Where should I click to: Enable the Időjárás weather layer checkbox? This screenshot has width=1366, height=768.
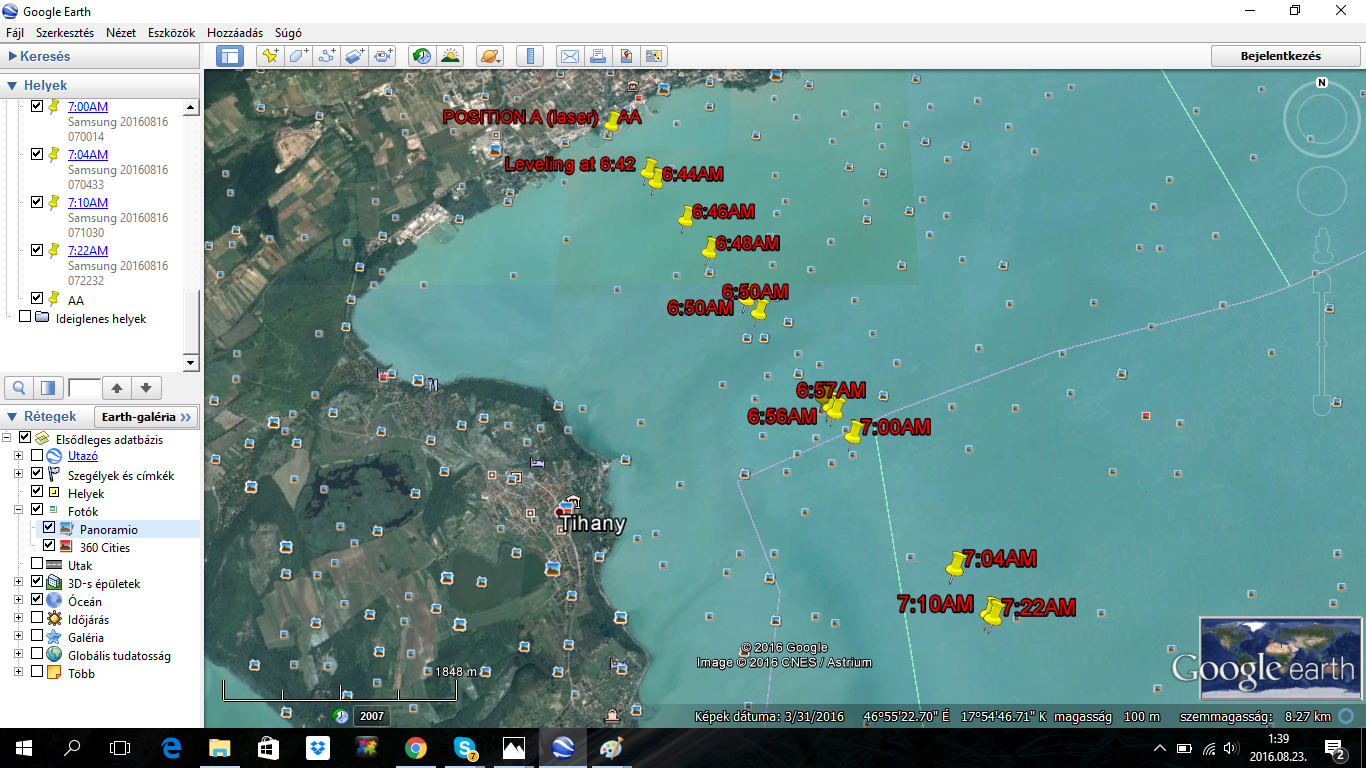click(x=37, y=619)
